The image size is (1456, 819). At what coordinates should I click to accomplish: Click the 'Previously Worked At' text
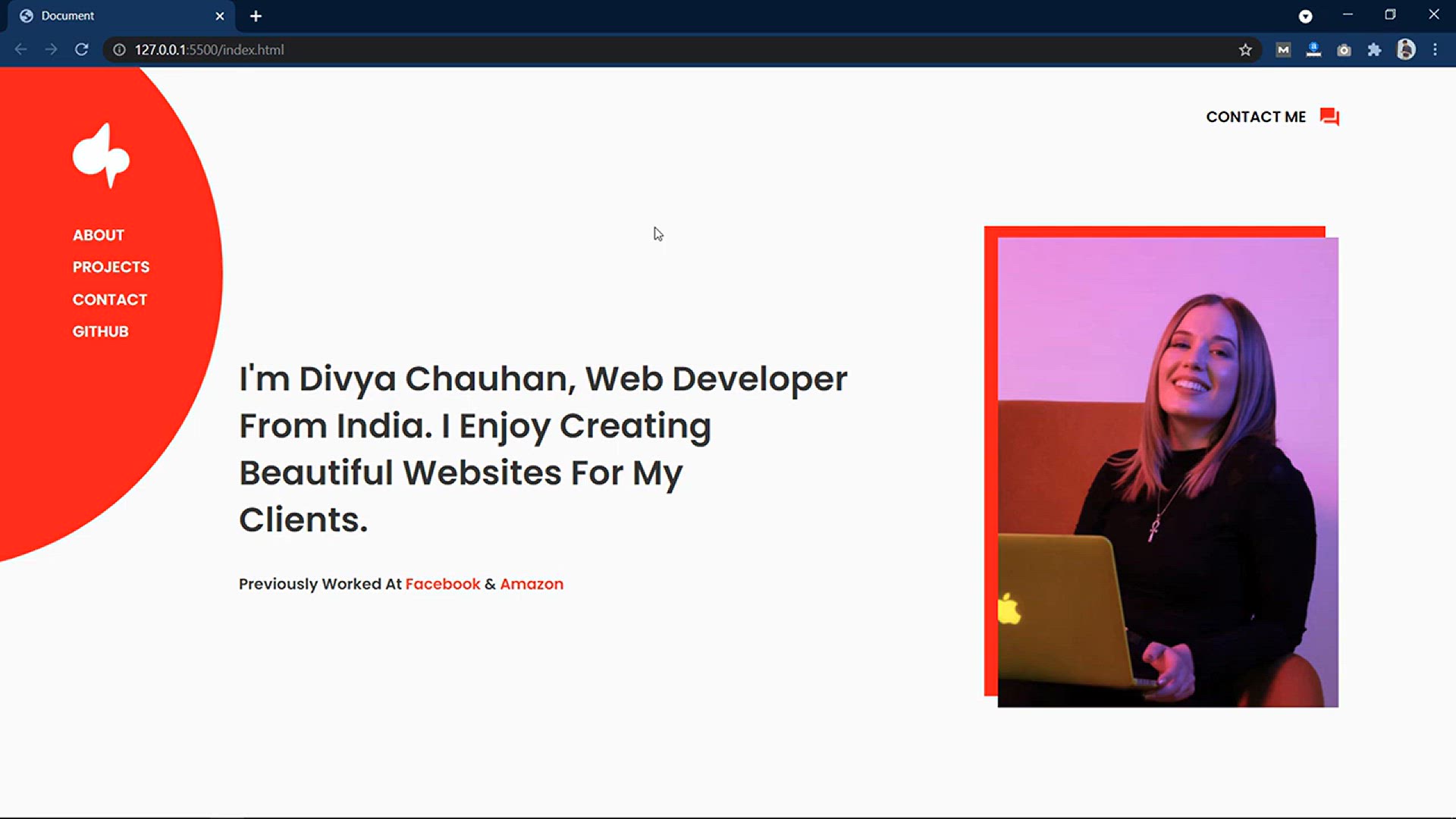pos(320,584)
